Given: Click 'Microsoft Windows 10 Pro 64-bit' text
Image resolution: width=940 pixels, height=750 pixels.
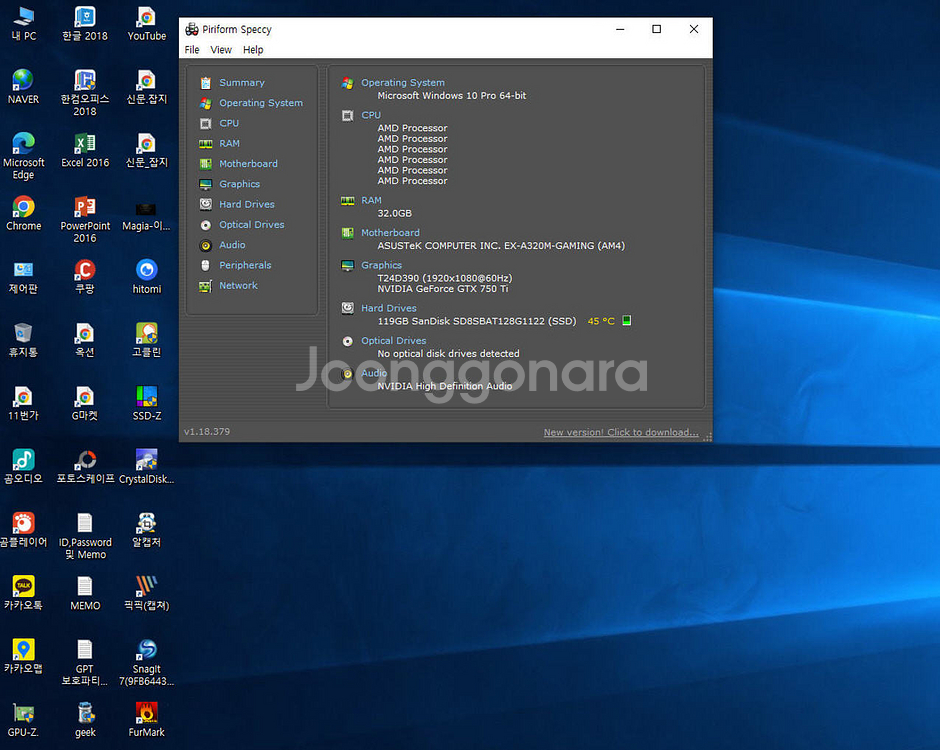Looking at the screenshot, I should coord(451,96).
